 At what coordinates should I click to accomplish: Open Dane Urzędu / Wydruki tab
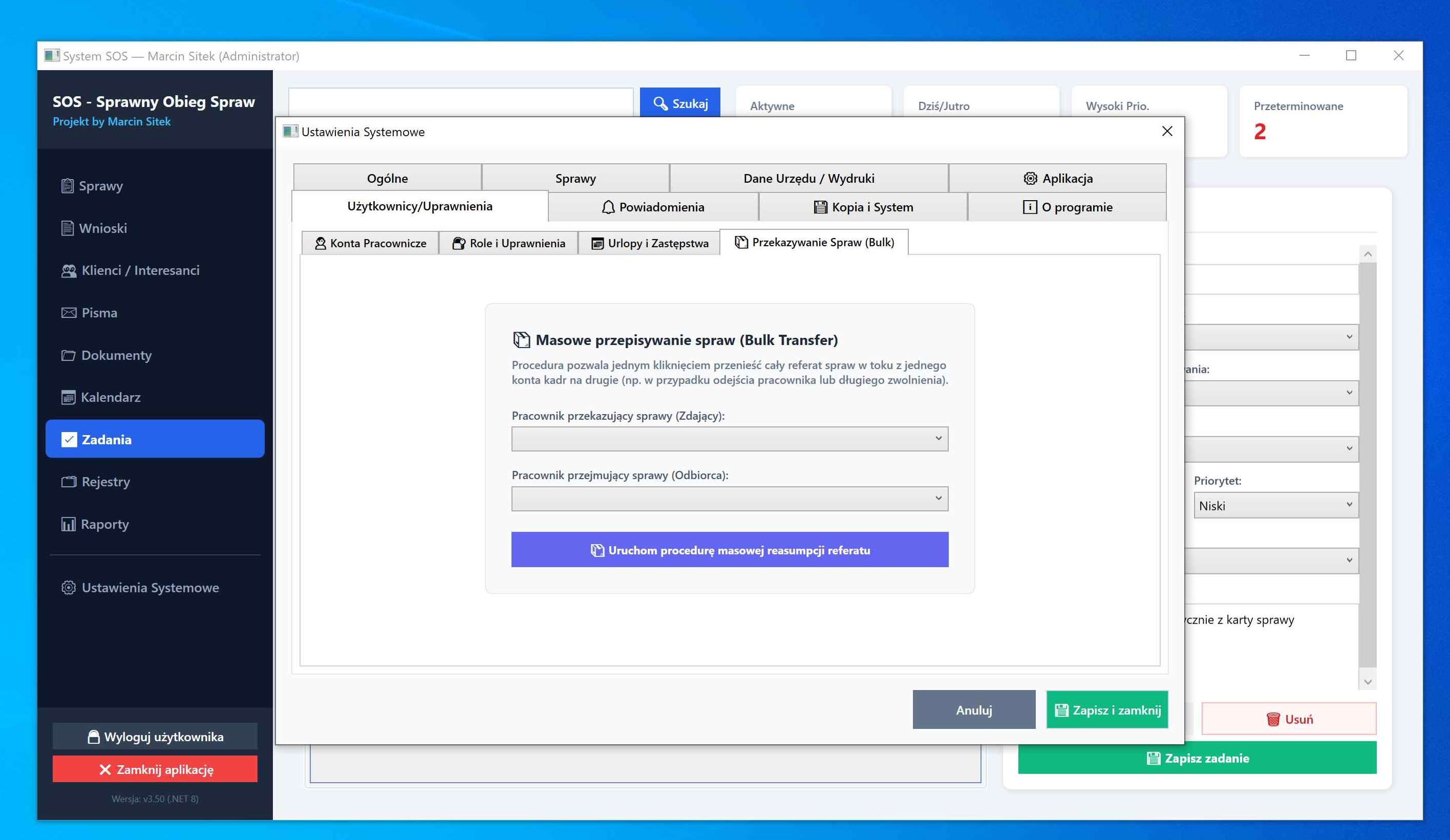click(809, 178)
